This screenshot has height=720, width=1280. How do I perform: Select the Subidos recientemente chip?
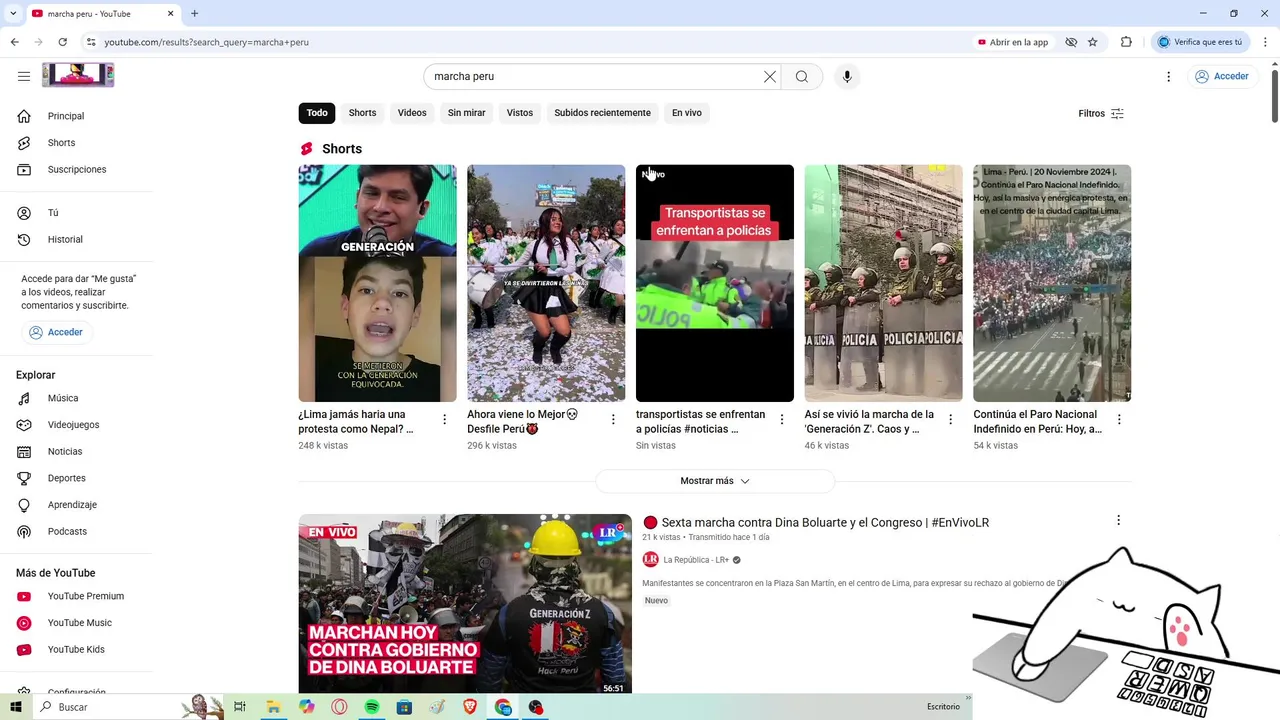click(x=602, y=113)
